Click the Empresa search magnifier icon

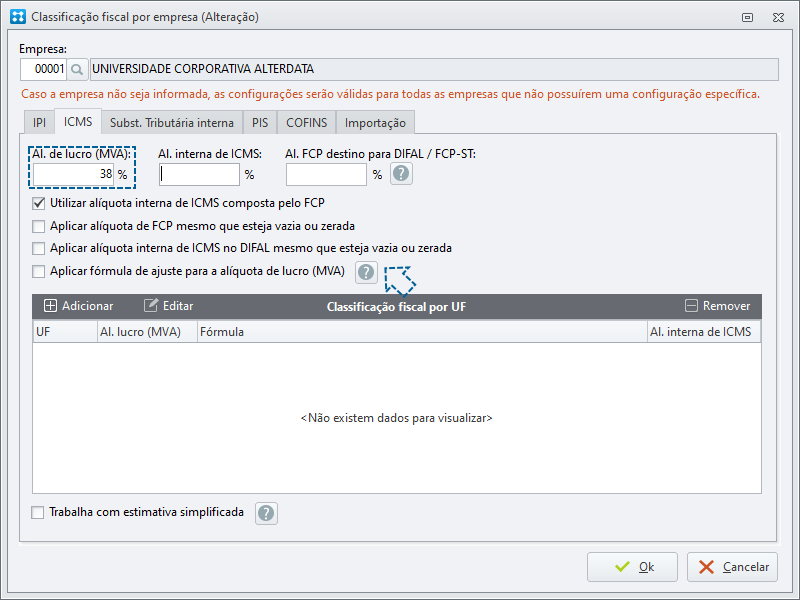(77, 69)
